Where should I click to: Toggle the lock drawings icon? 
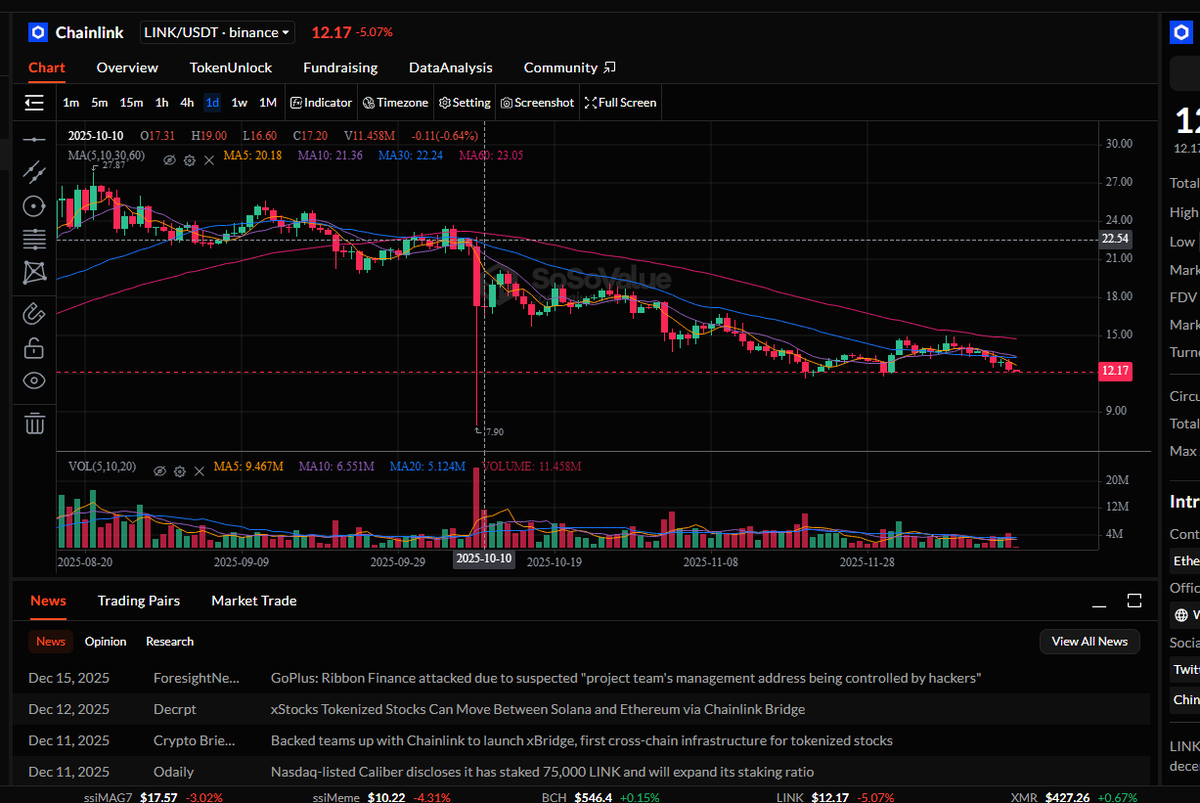34,347
